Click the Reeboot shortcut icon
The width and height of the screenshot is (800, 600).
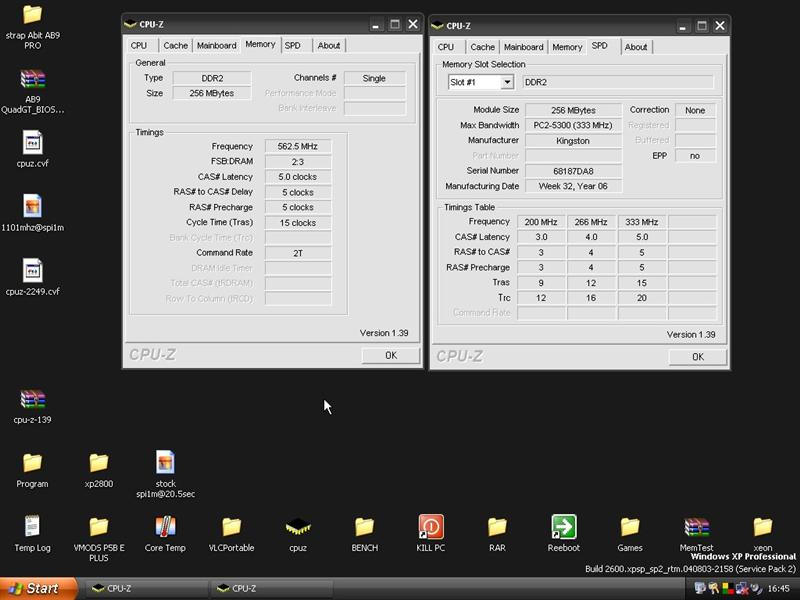click(x=564, y=527)
